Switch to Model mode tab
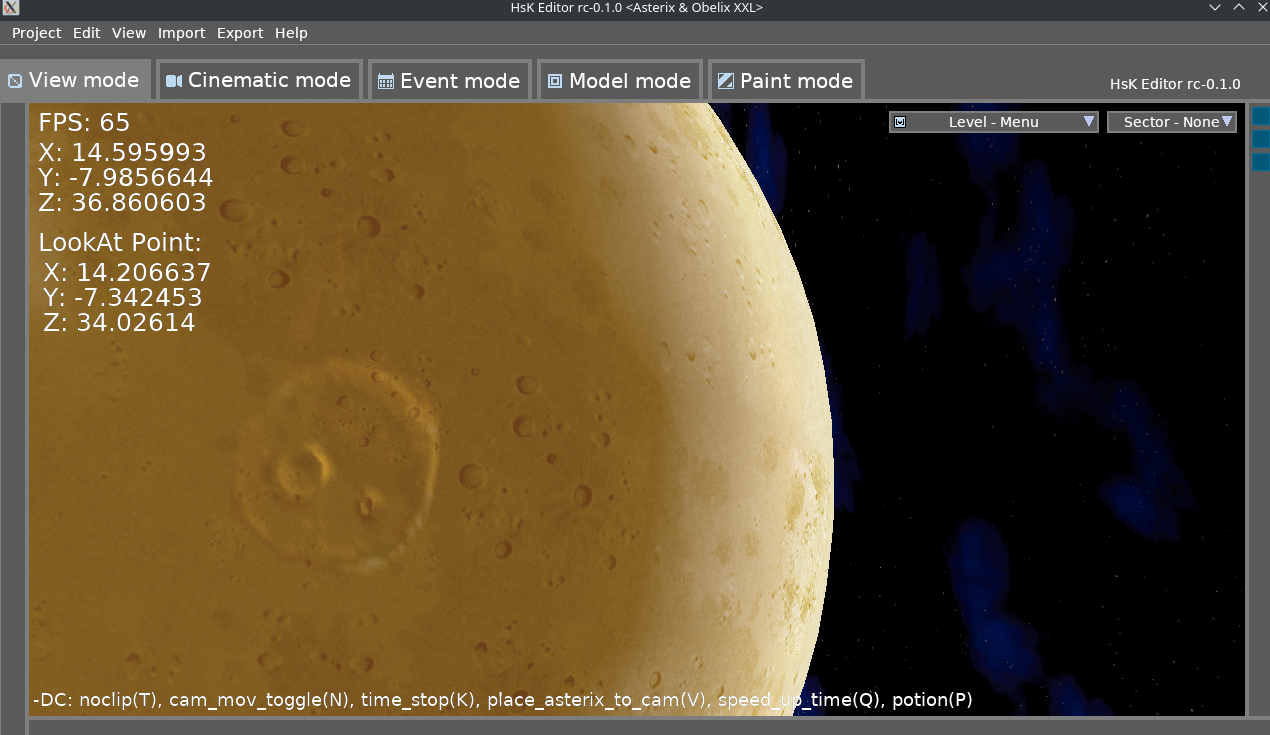The width and height of the screenshot is (1270, 735). tap(619, 80)
